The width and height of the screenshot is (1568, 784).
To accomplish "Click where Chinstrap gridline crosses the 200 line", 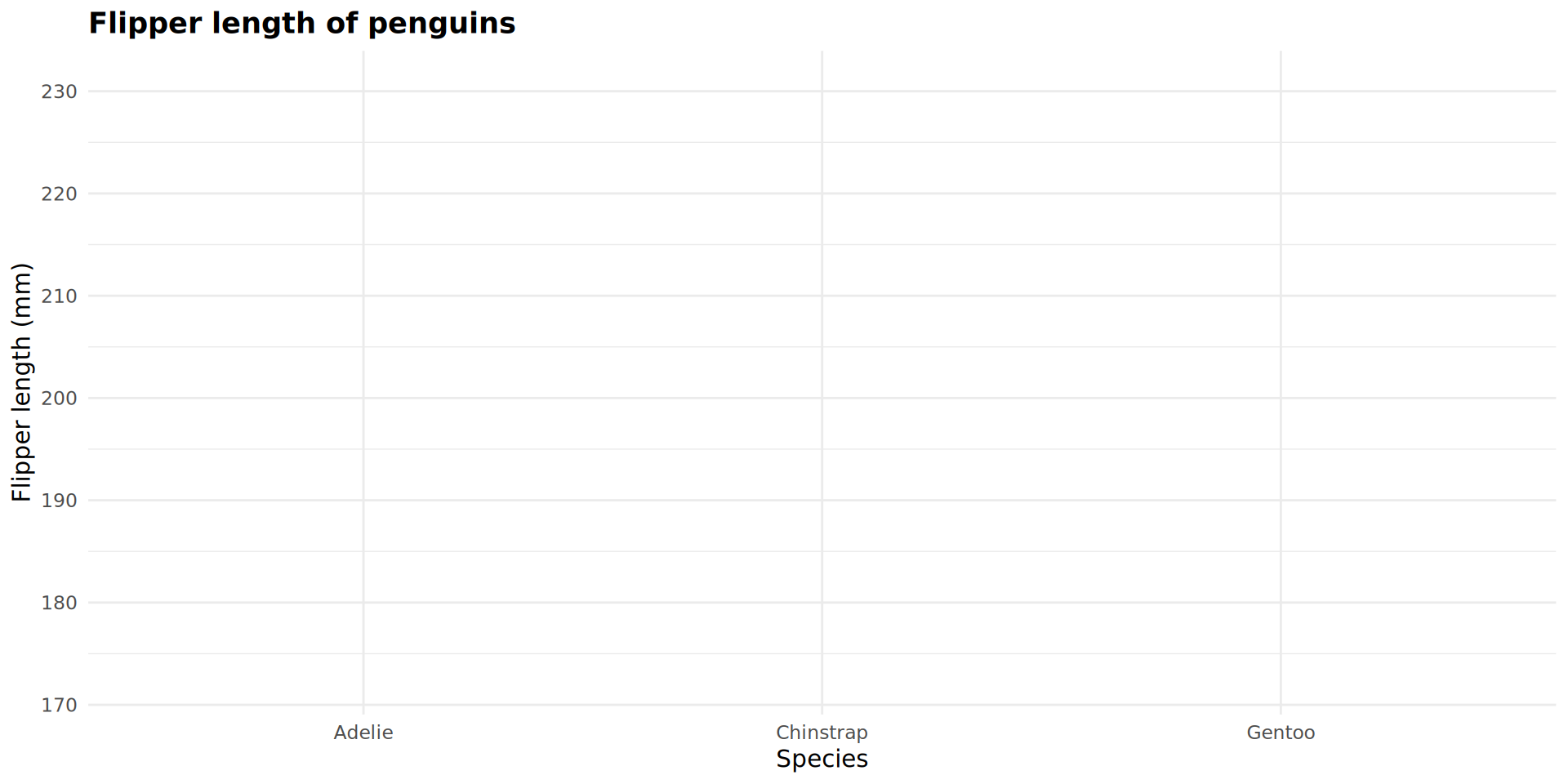I will pos(822,398).
